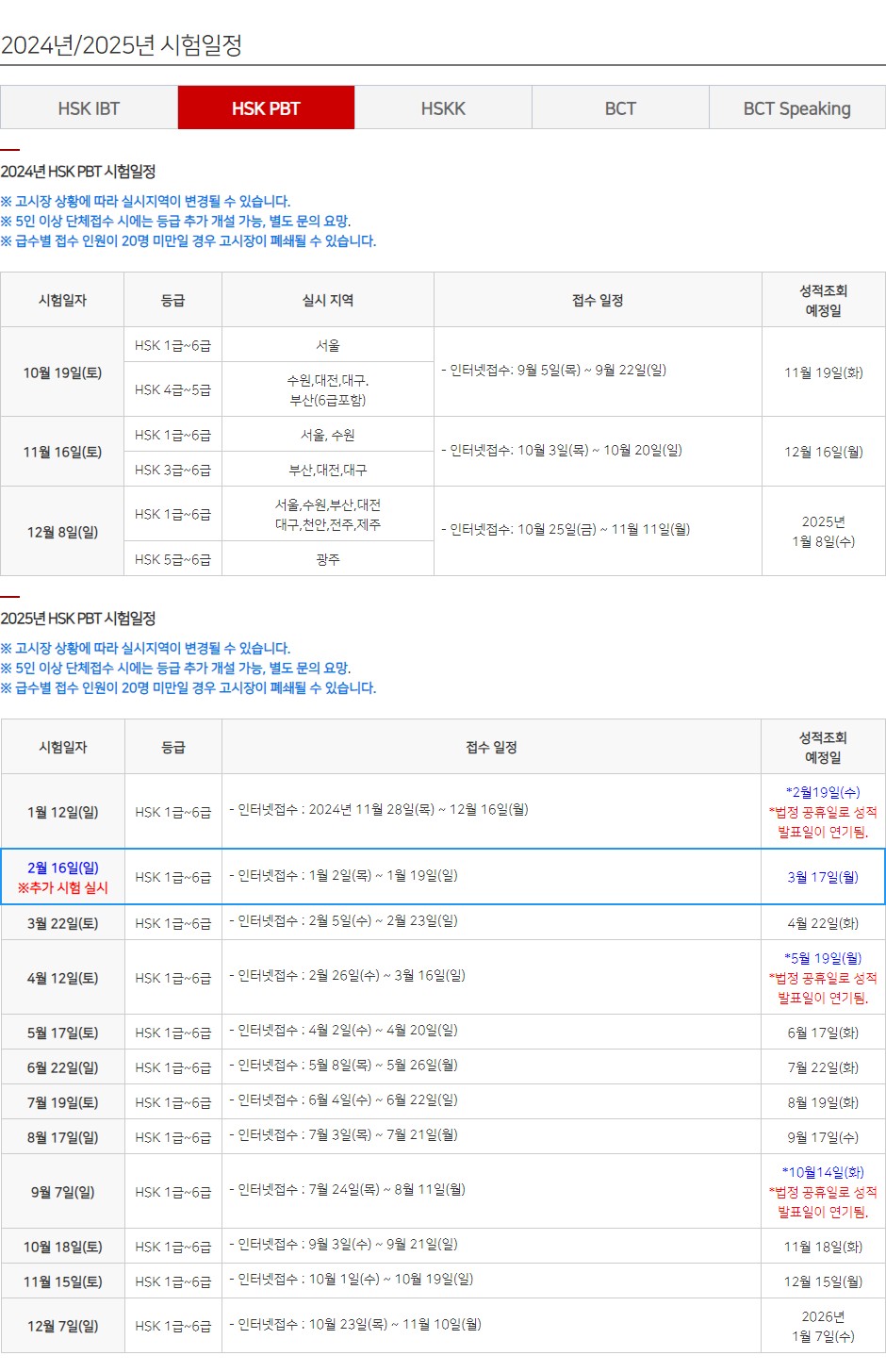Switch to the HSK IBT tab
Viewport: 886px width, 1372px height.
click(x=89, y=107)
